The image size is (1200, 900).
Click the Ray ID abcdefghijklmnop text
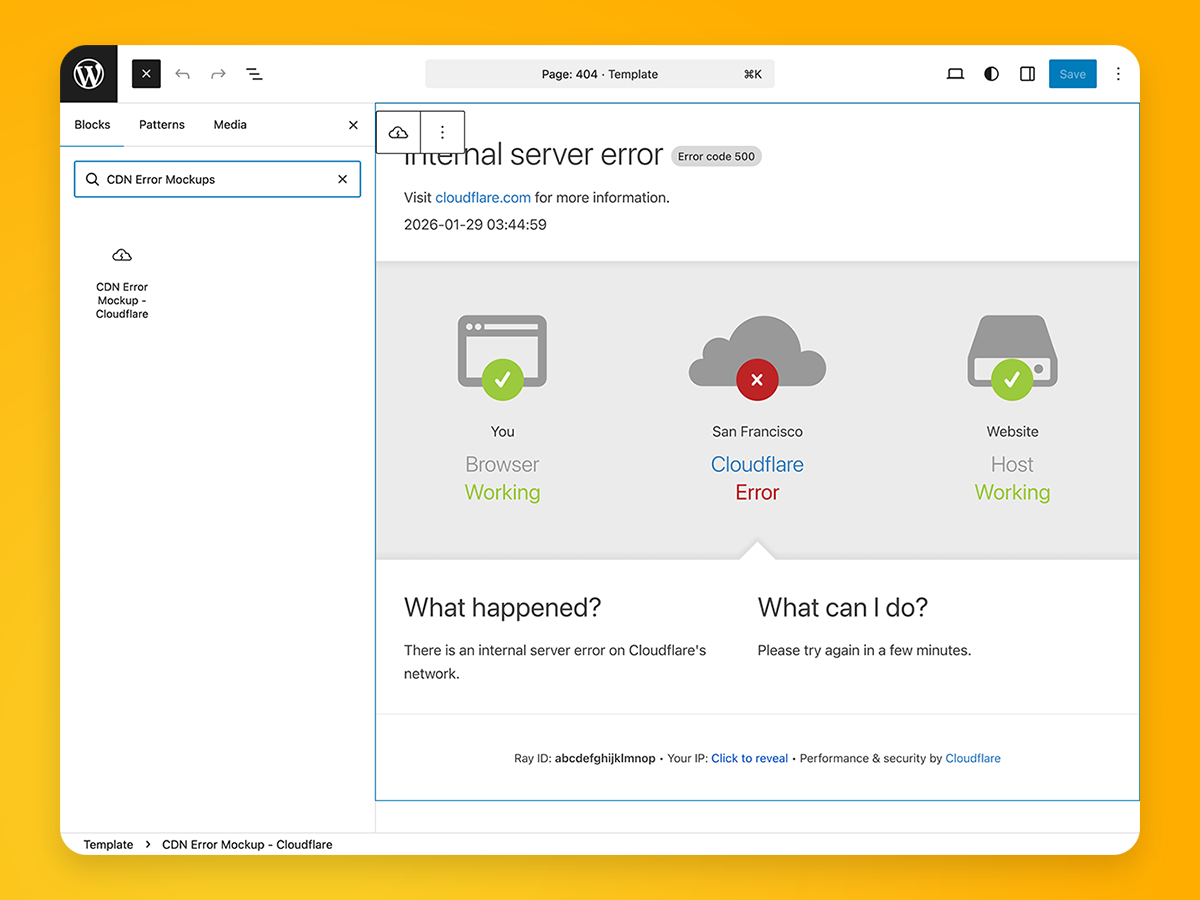click(x=585, y=759)
